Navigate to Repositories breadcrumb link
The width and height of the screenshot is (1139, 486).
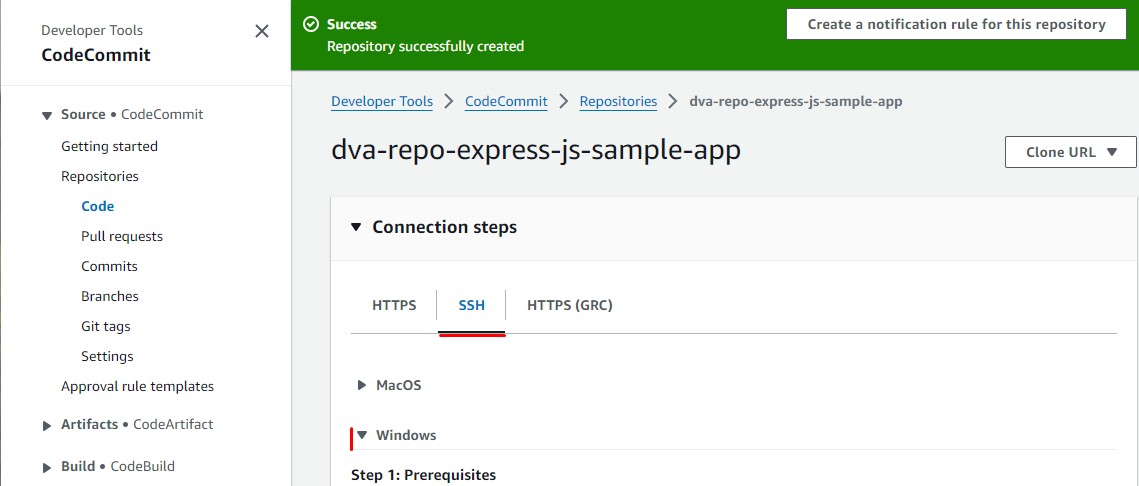tap(618, 101)
